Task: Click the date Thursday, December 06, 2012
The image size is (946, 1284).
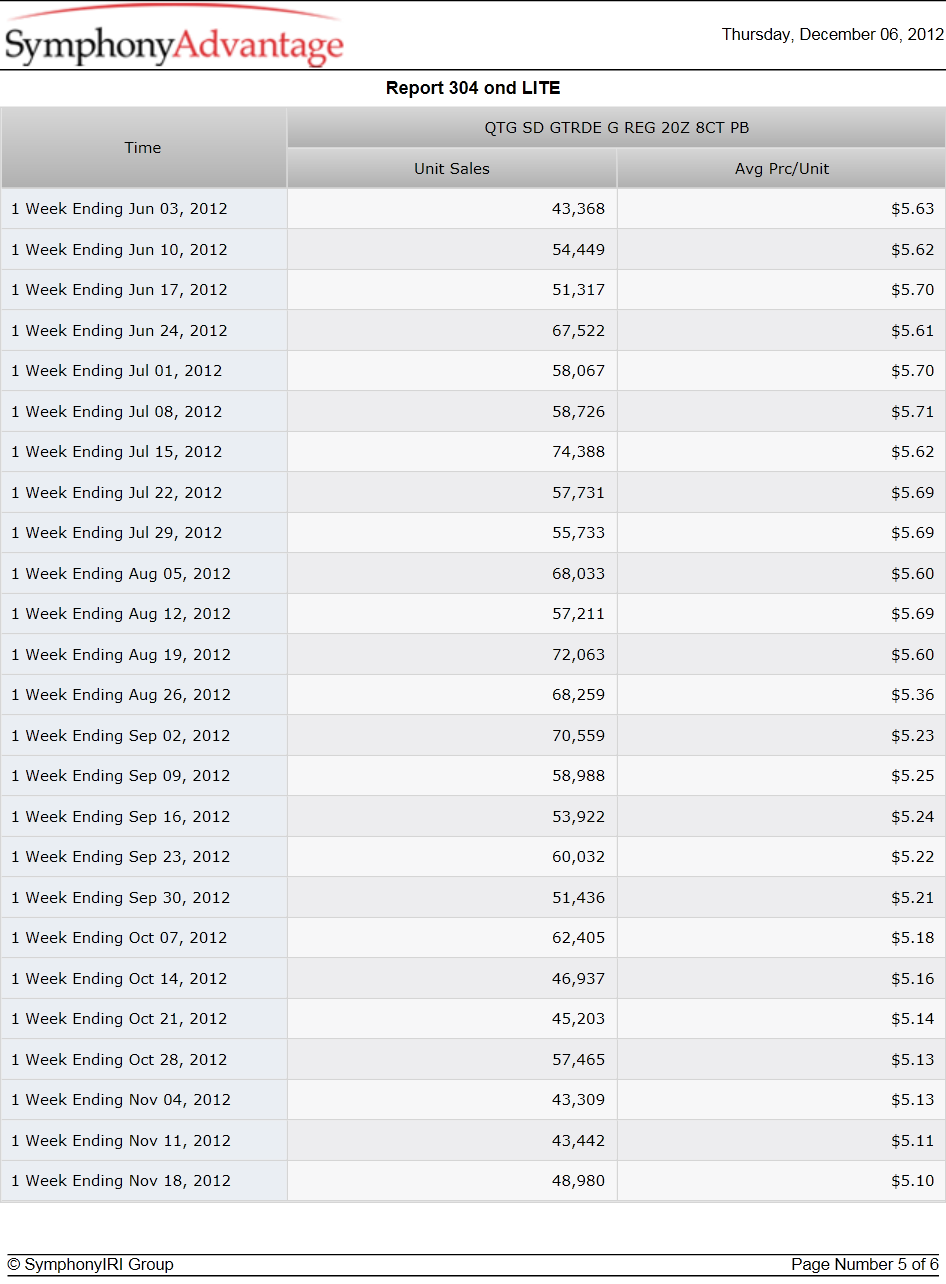Action: [x=833, y=35]
